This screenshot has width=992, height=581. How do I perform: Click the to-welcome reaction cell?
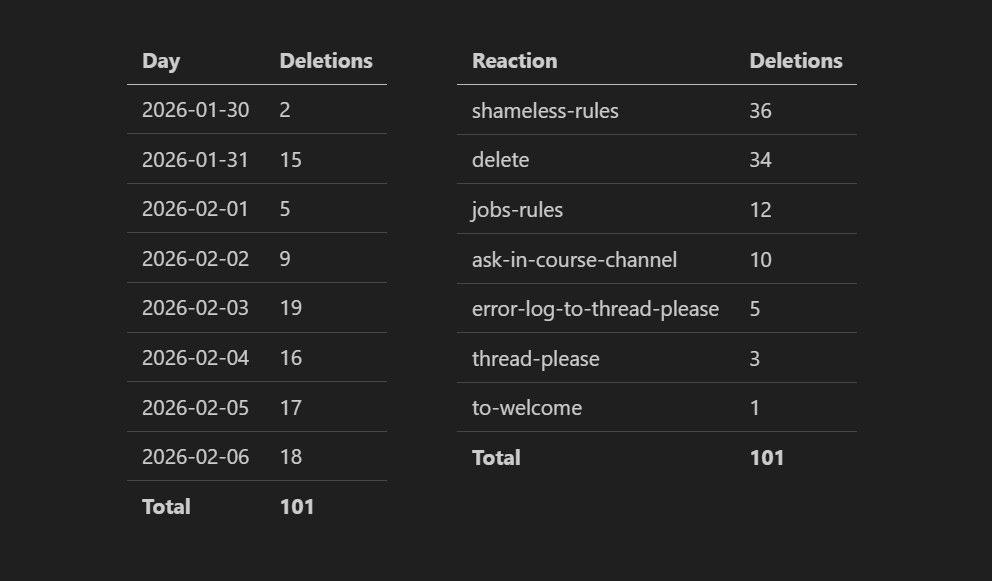526,408
